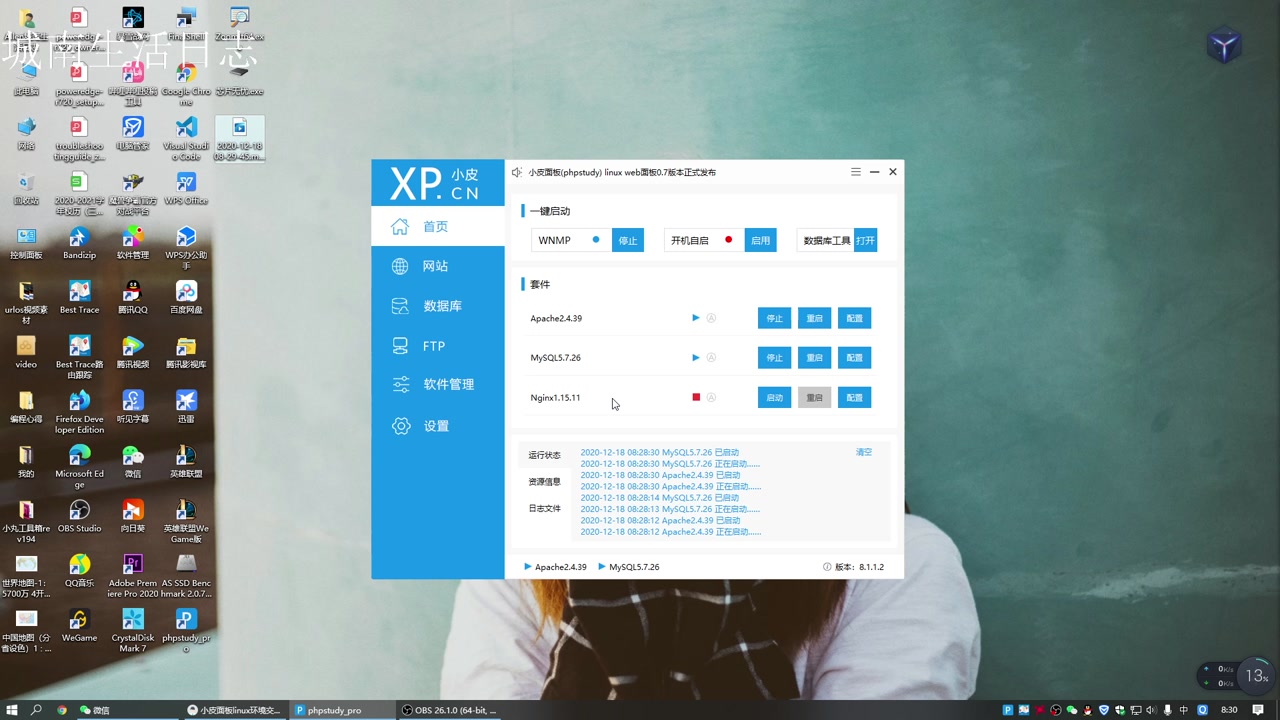Open Bandizip desktop shortcut
This screenshot has height=720, width=1280.
(79, 242)
